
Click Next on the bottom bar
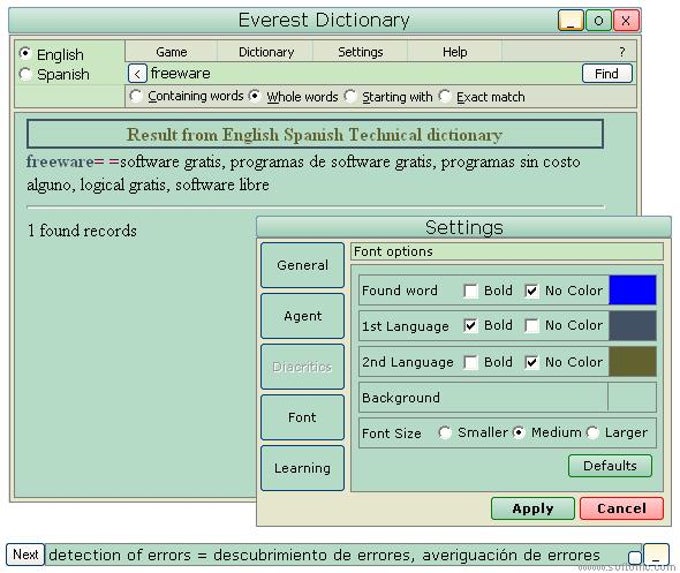[x=26, y=554]
